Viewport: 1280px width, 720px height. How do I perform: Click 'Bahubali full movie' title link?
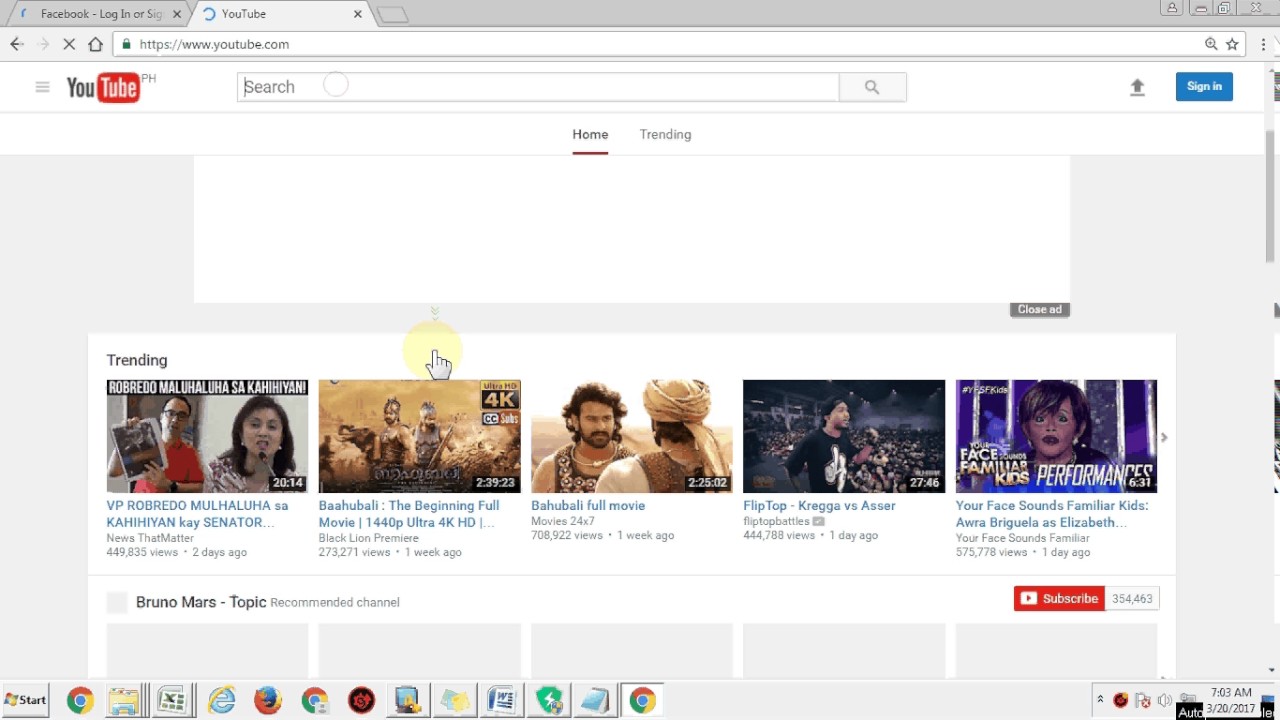click(588, 506)
